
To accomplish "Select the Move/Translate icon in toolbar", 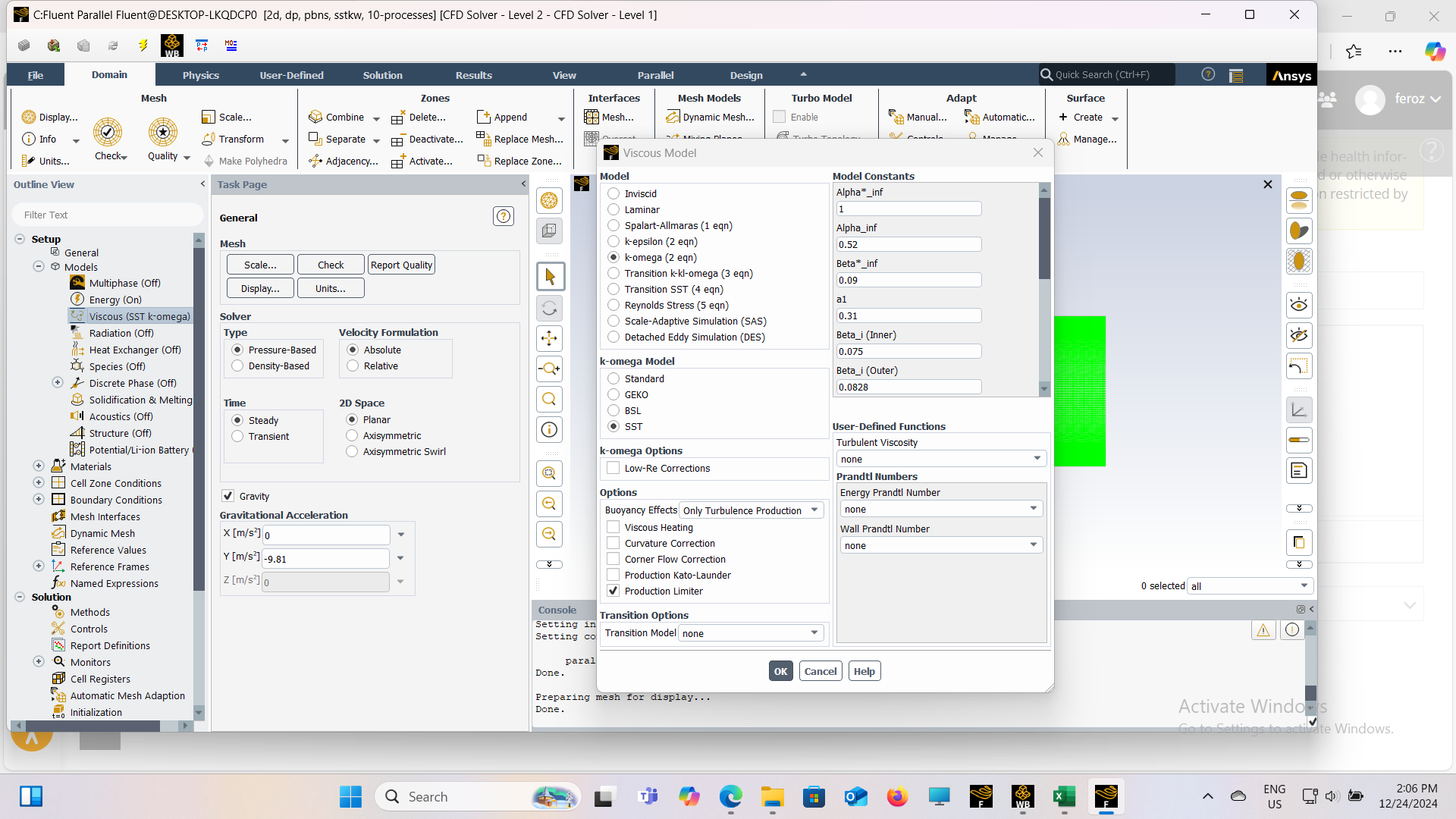I will point(550,339).
